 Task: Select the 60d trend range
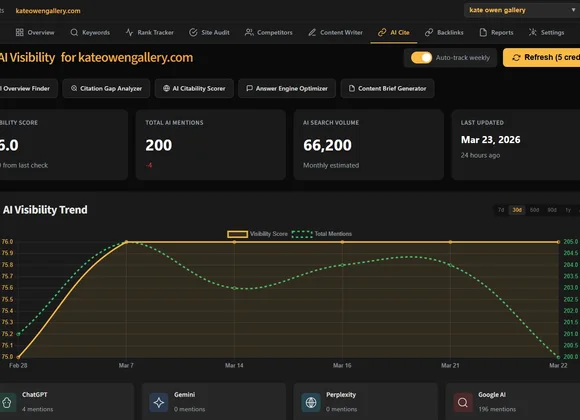535,210
